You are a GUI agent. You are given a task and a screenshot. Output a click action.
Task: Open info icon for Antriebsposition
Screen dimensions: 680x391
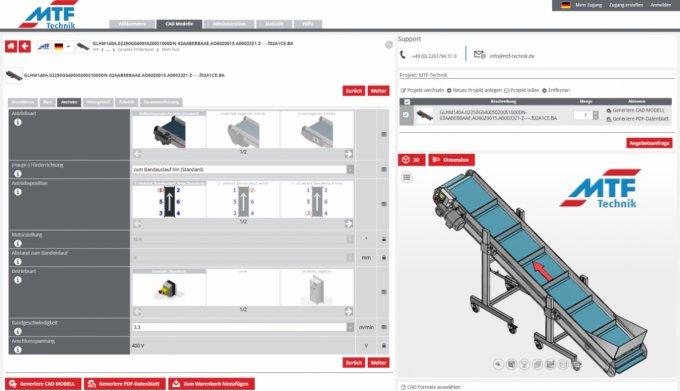click(18, 192)
